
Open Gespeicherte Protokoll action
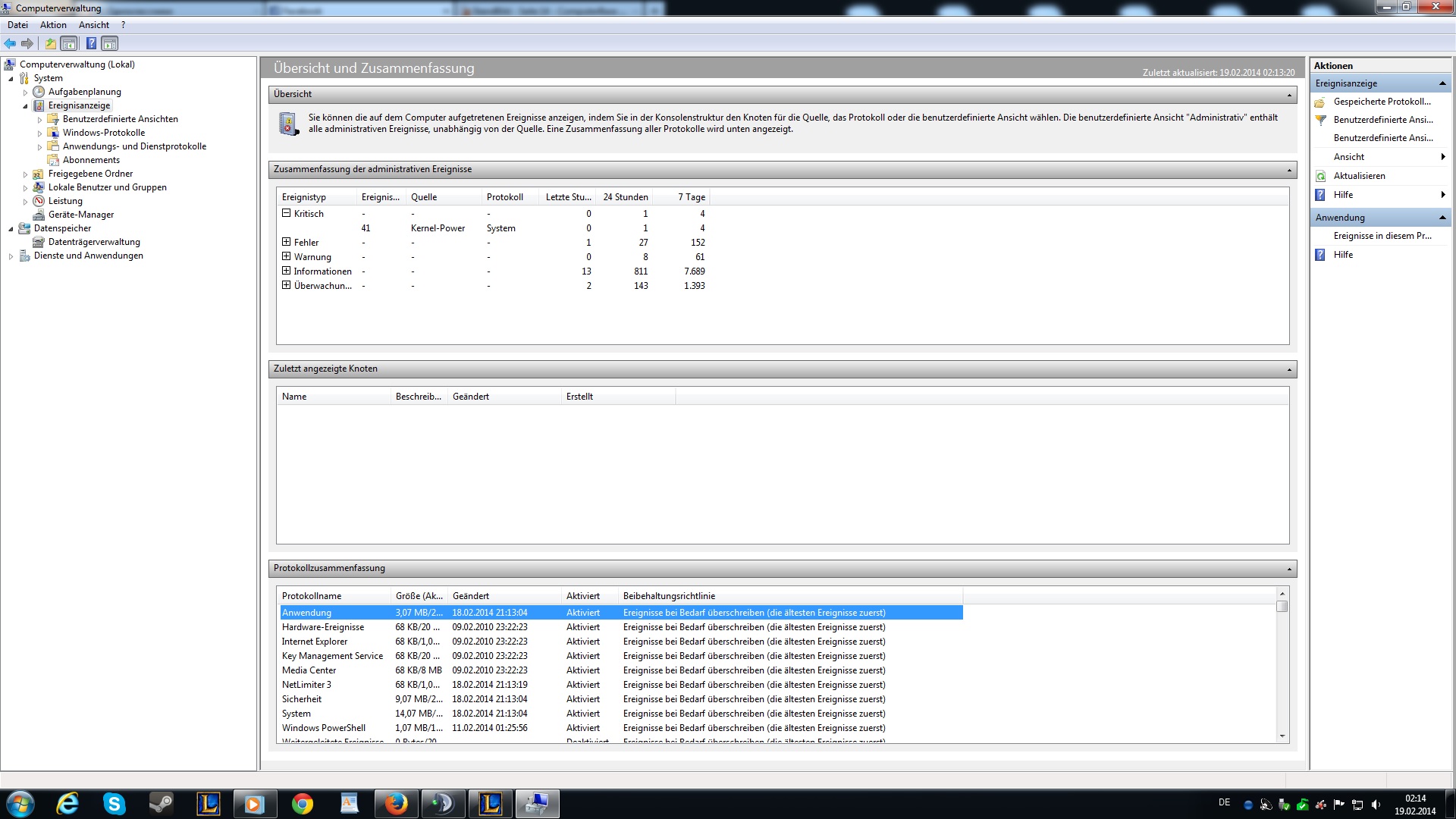pos(1382,102)
